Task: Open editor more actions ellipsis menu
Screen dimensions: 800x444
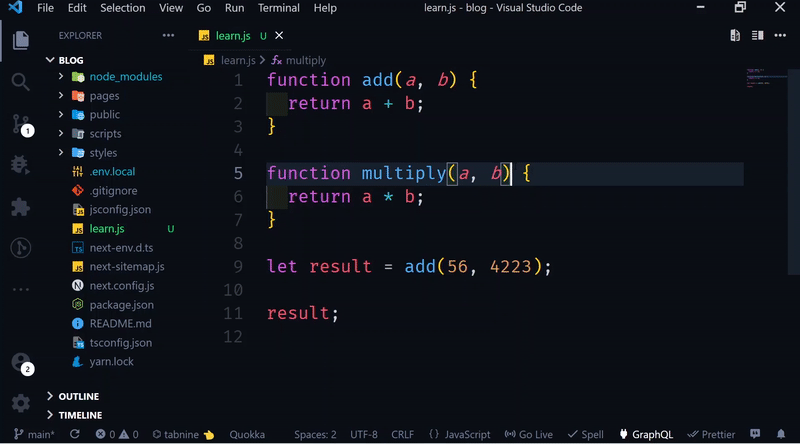Action: (780, 35)
